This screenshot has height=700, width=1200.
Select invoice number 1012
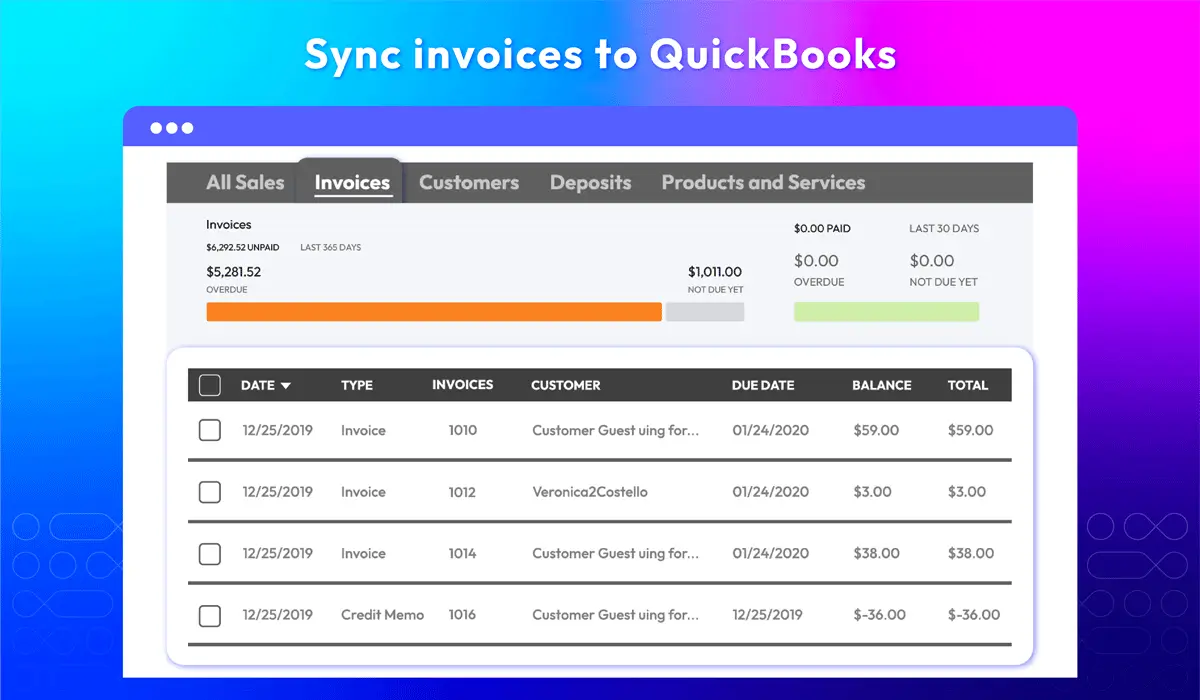pyautogui.click(x=462, y=492)
